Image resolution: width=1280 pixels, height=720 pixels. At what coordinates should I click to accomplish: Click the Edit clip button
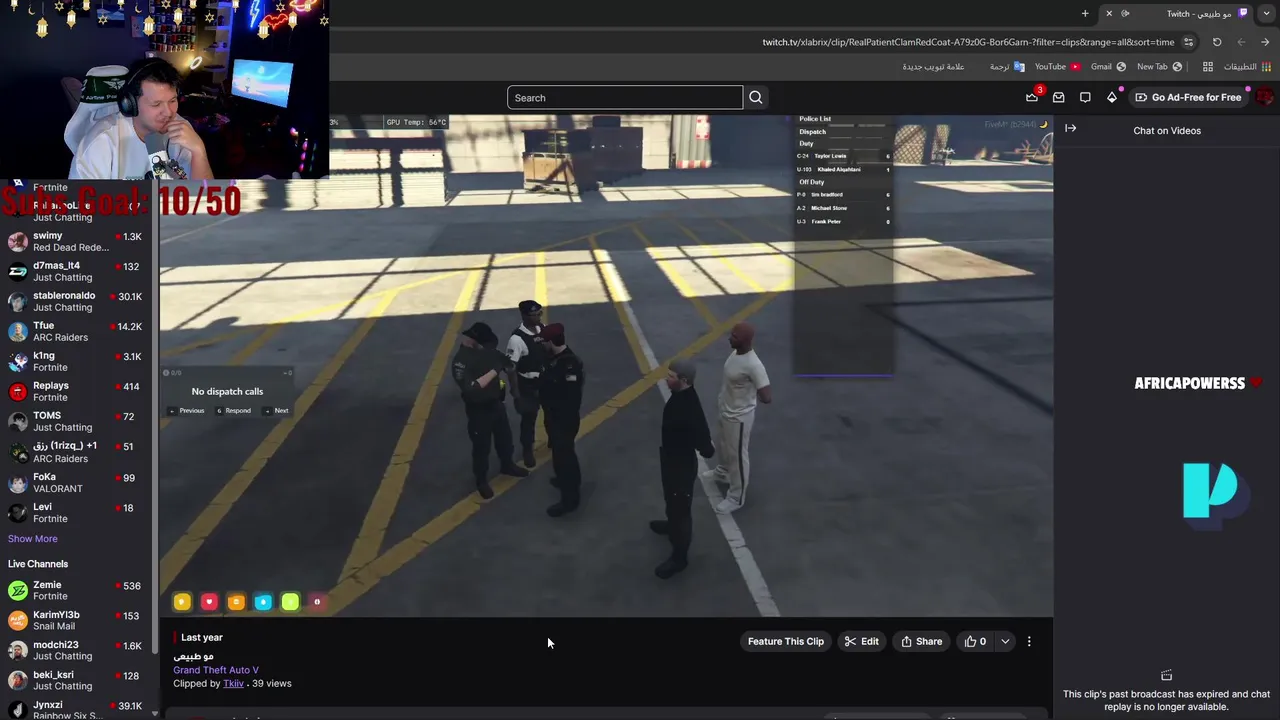(861, 641)
